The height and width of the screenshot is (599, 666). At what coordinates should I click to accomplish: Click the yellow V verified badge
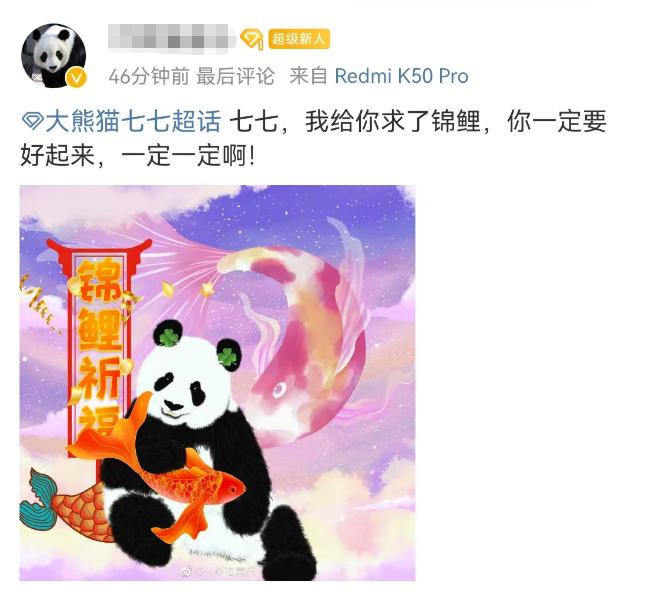76,78
